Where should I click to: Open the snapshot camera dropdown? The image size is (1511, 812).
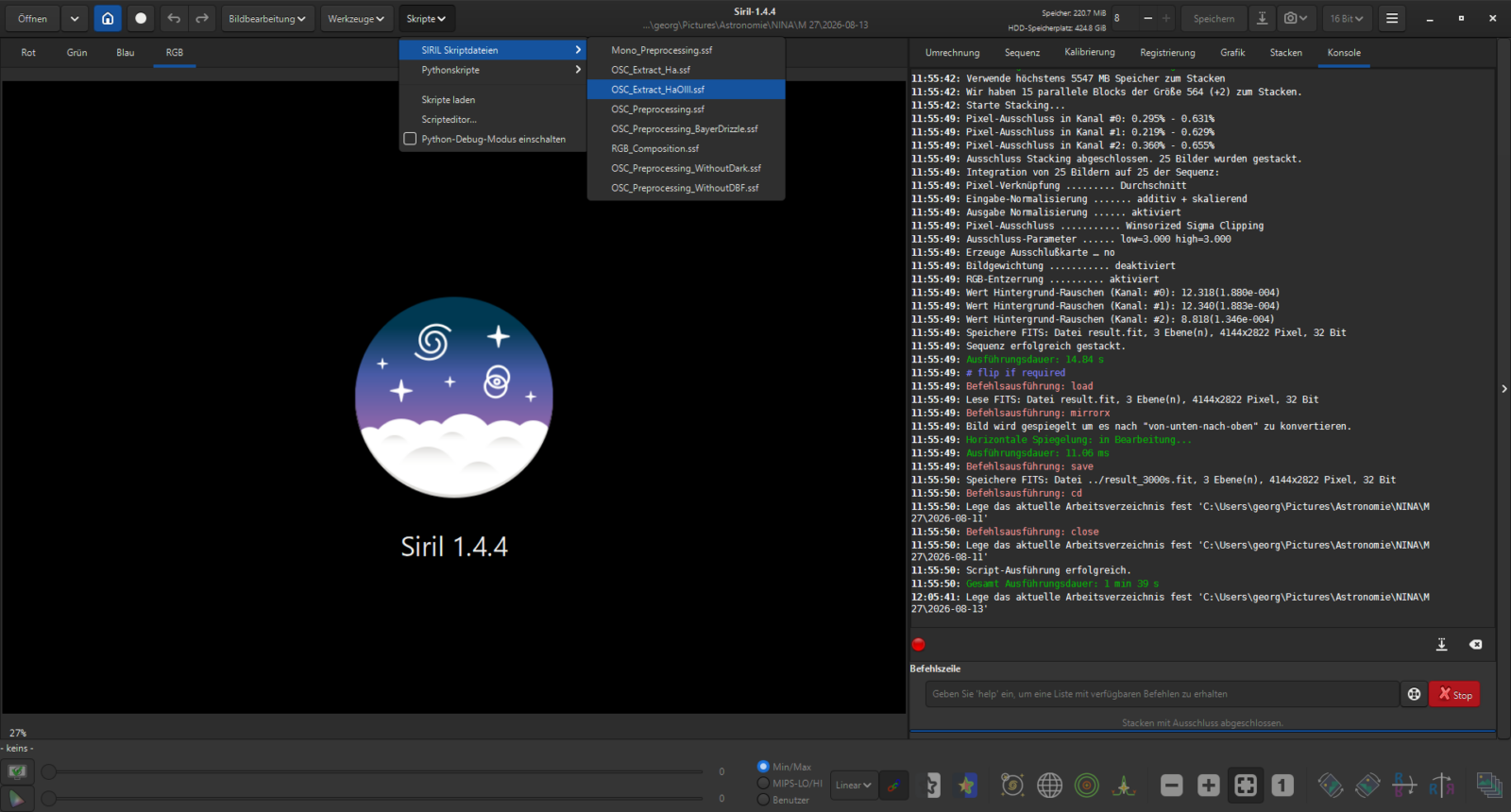(x=1296, y=19)
